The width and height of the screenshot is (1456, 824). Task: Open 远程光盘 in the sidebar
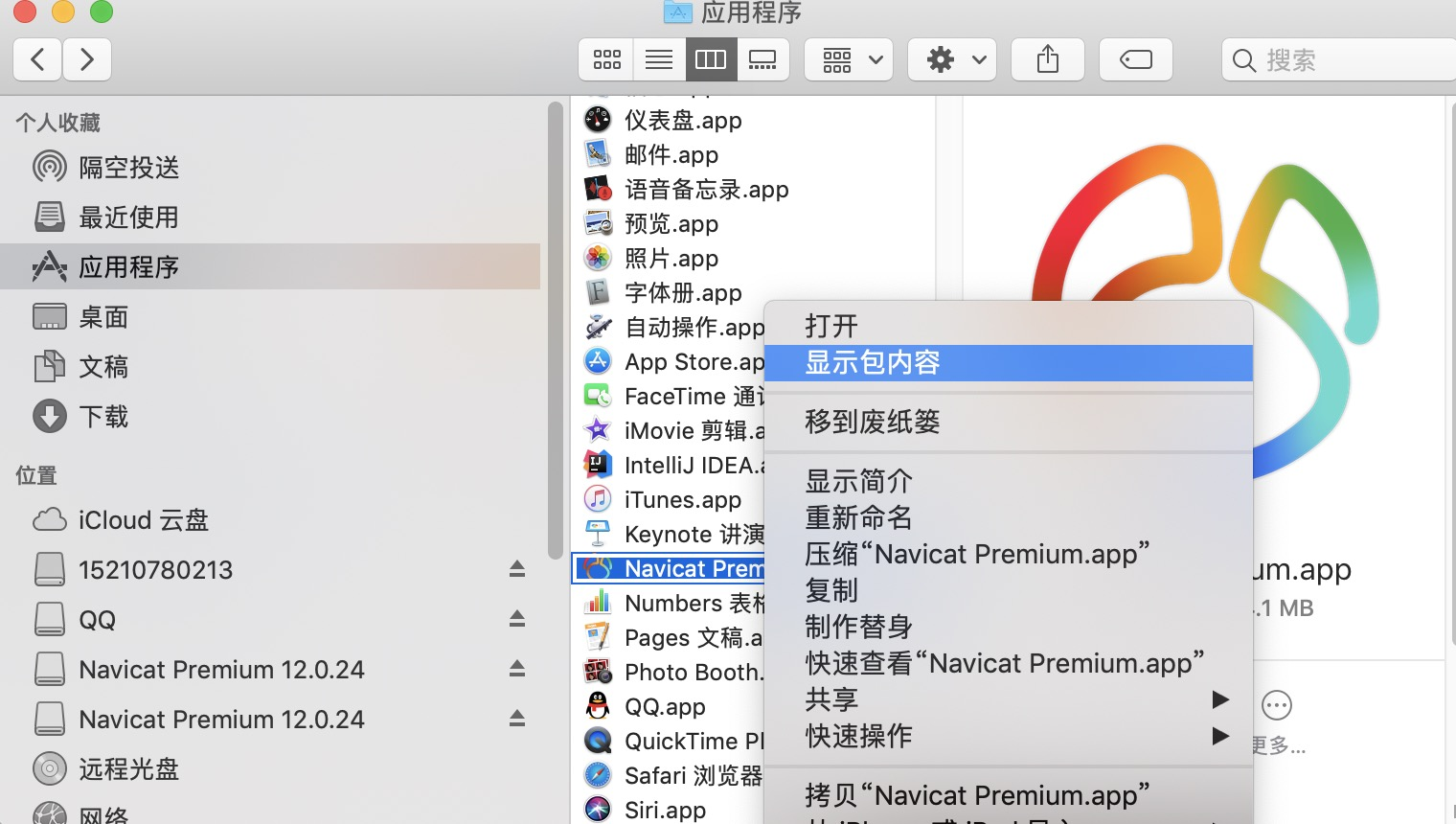coord(271,769)
